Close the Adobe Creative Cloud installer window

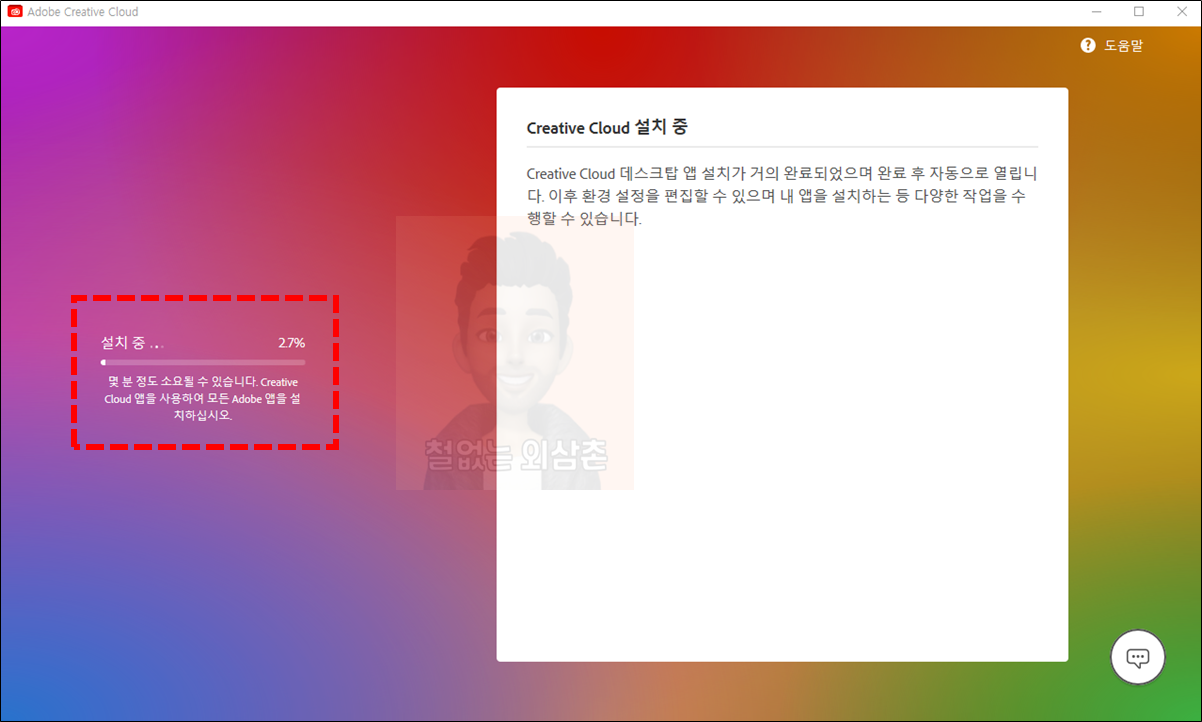click(1182, 12)
